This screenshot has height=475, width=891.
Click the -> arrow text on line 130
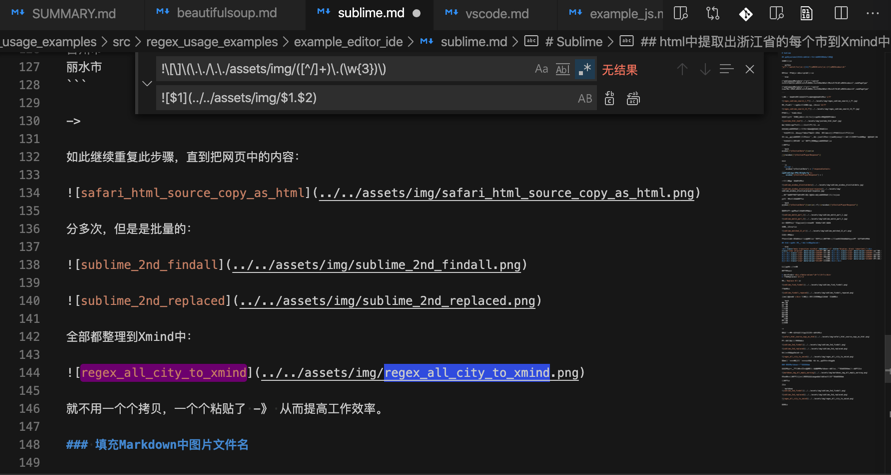click(x=73, y=121)
